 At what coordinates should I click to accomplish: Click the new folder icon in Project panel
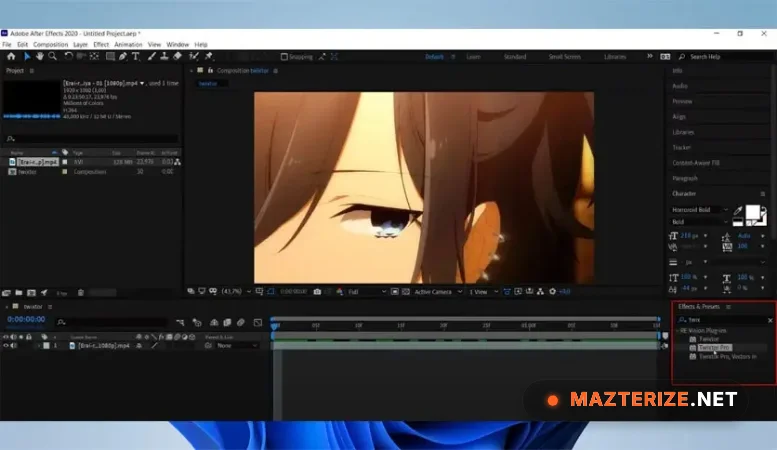pos(19,293)
